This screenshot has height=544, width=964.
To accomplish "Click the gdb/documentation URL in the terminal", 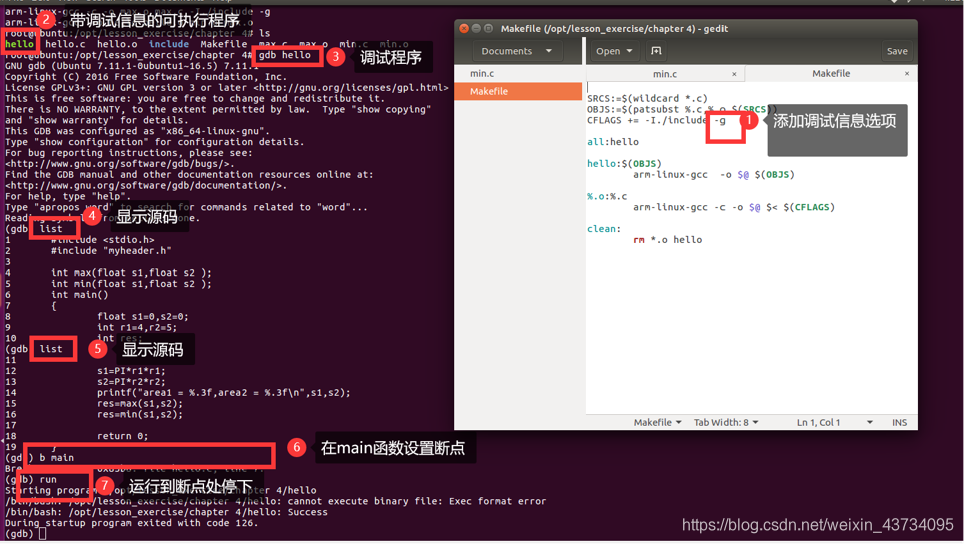I will tap(146, 186).
